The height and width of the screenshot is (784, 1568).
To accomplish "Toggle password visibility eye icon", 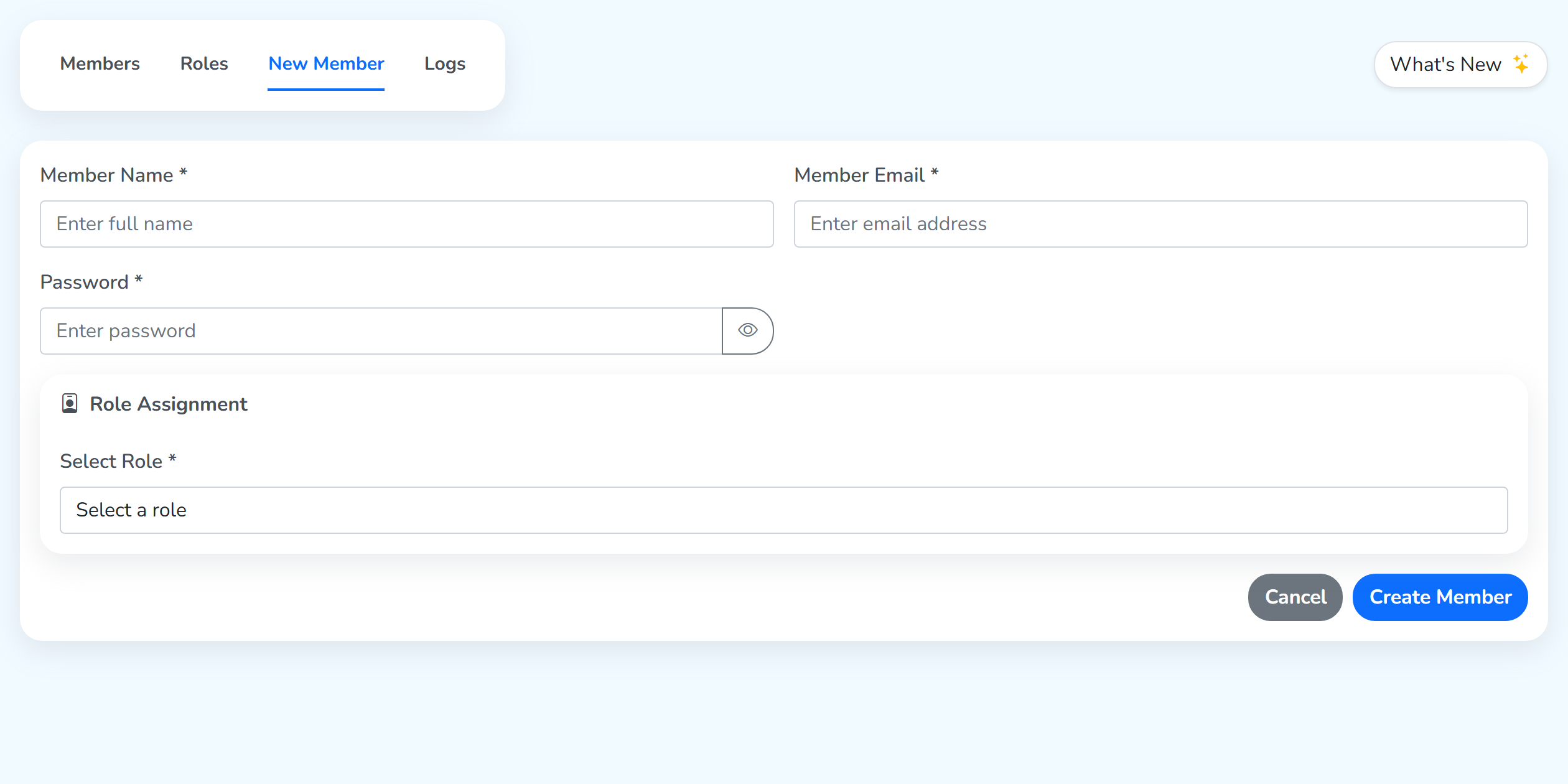I will coord(747,330).
